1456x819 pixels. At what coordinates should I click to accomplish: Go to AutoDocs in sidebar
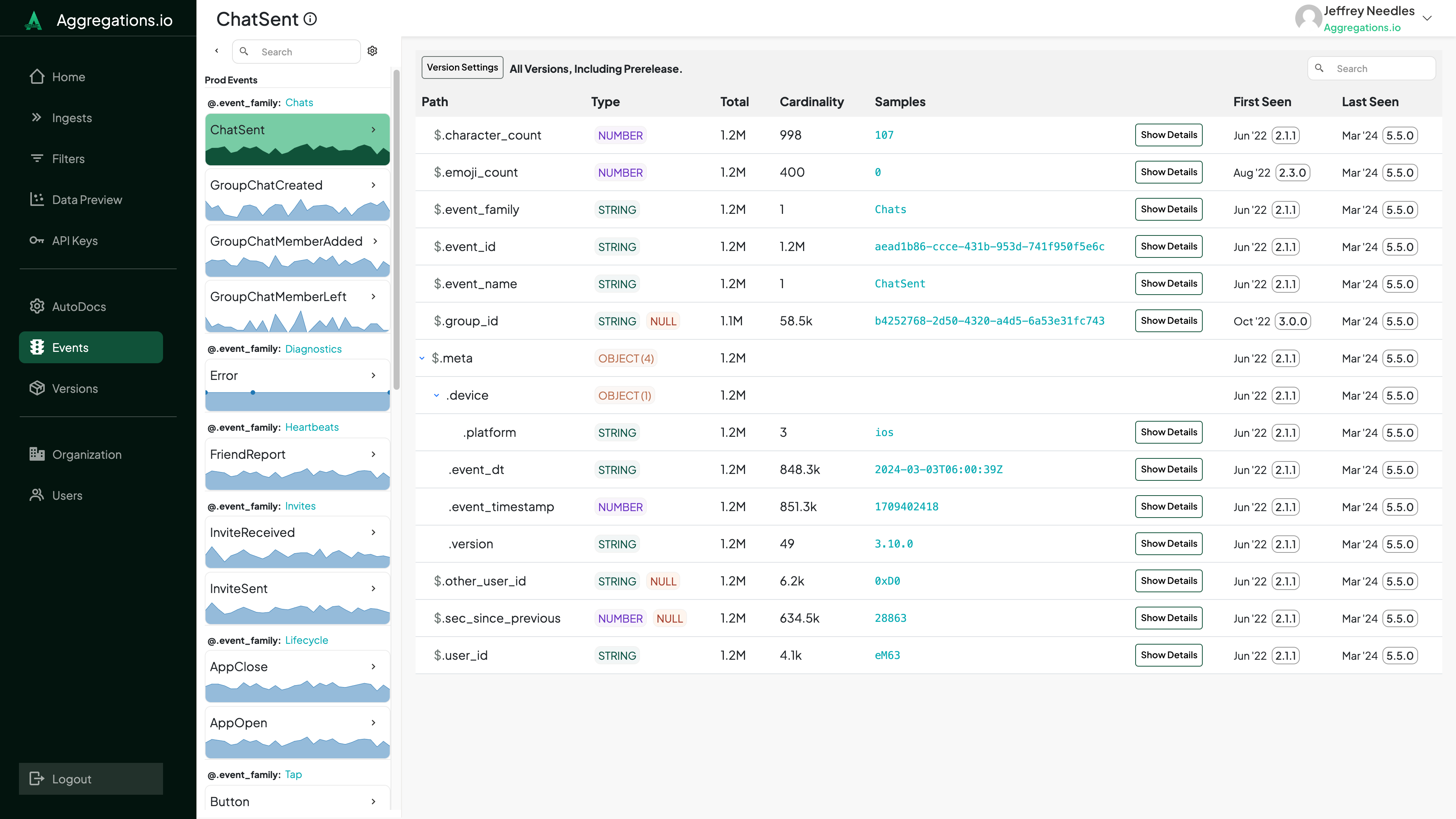coord(78,306)
